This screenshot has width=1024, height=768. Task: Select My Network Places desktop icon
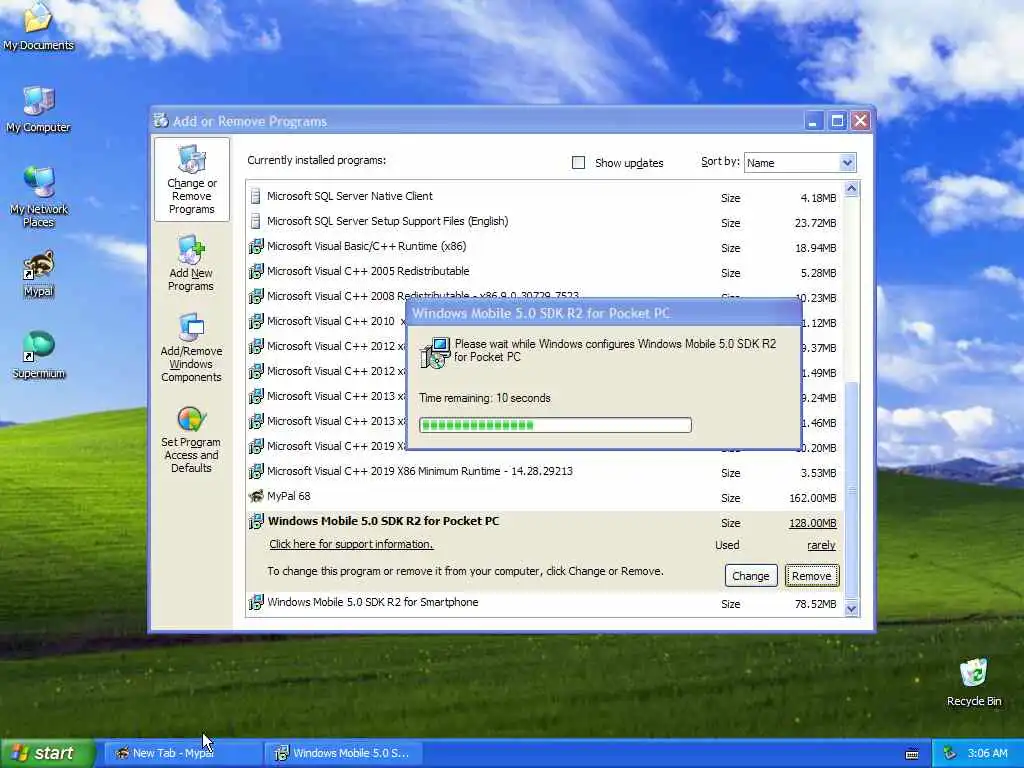pos(39,197)
